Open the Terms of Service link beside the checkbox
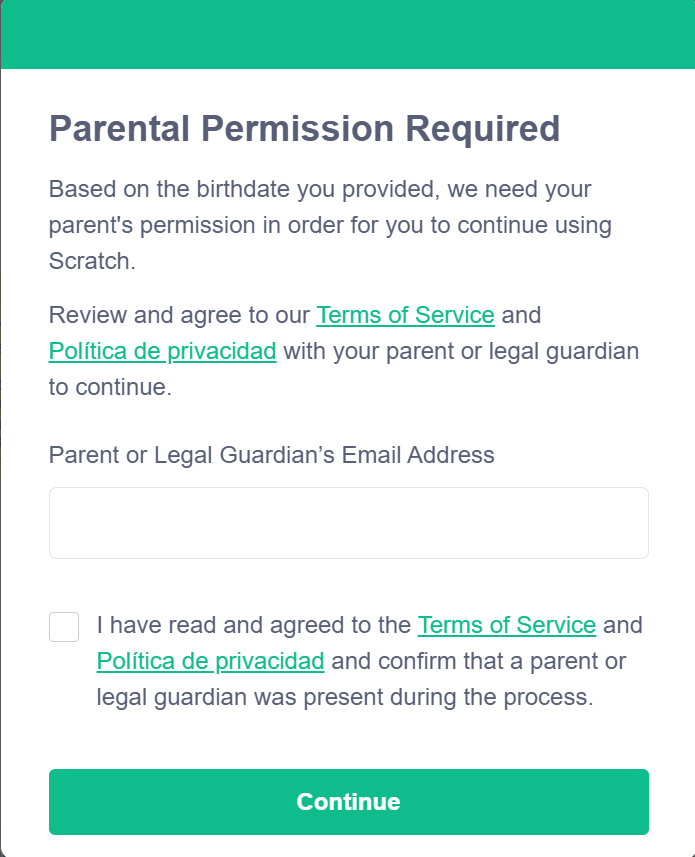 click(x=506, y=625)
